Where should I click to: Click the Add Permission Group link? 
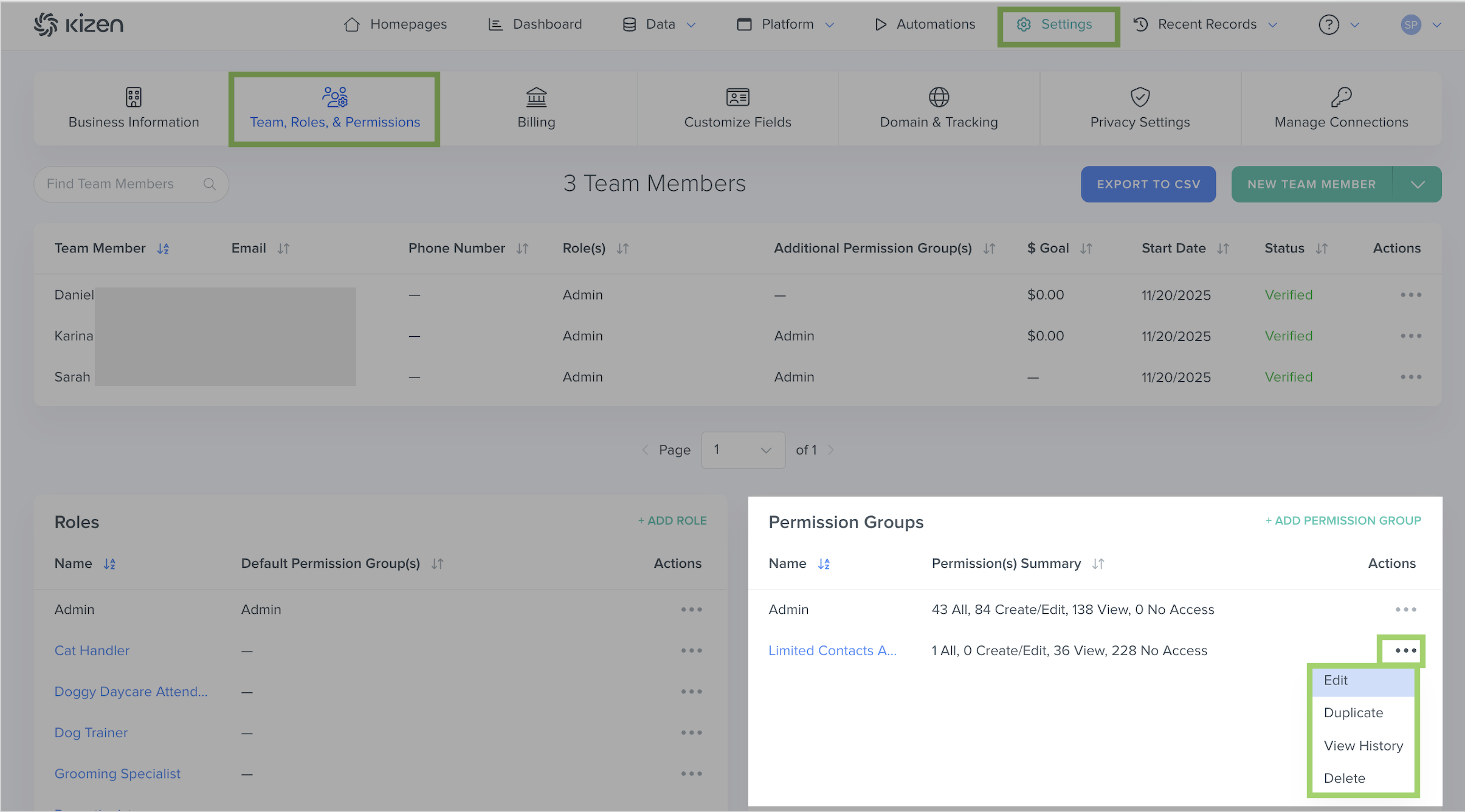pyautogui.click(x=1343, y=521)
